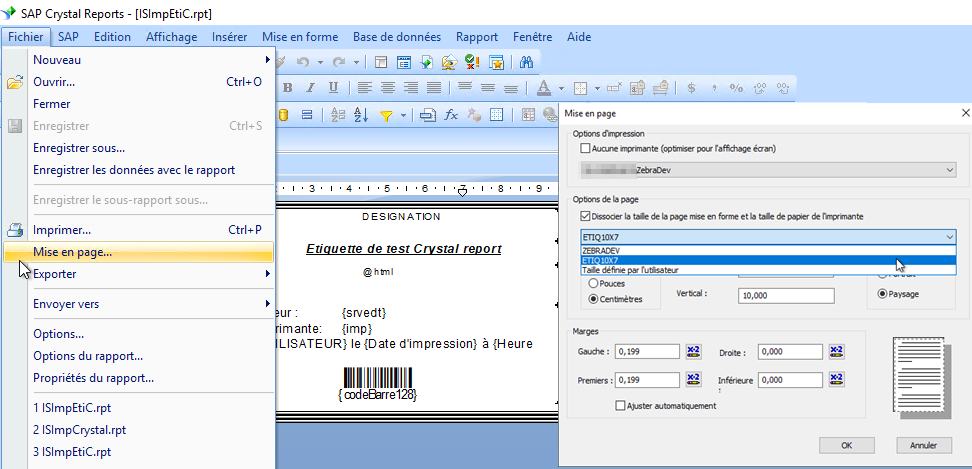This screenshot has height=469, width=972.
Task: Click the yellow filter funnel icon
Action: click(x=387, y=114)
